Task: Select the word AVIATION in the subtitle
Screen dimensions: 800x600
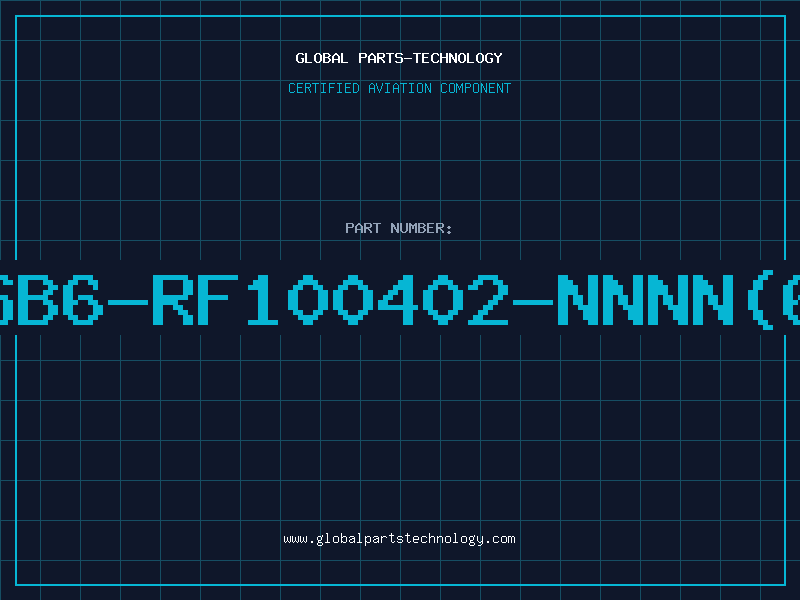Action: 399,88
